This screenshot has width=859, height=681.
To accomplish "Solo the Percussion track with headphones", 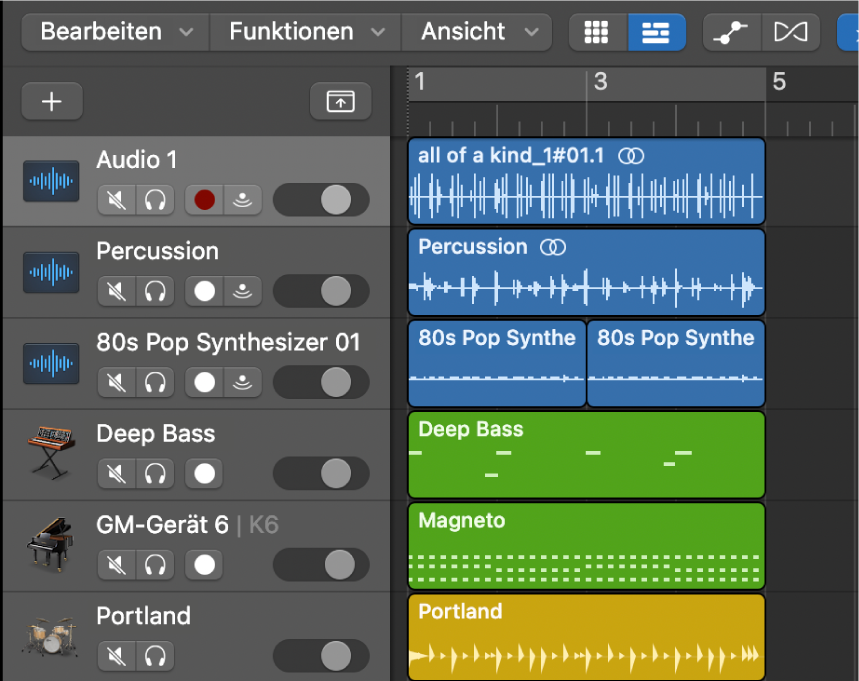I will pyautogui.click(x=155, y=291).
